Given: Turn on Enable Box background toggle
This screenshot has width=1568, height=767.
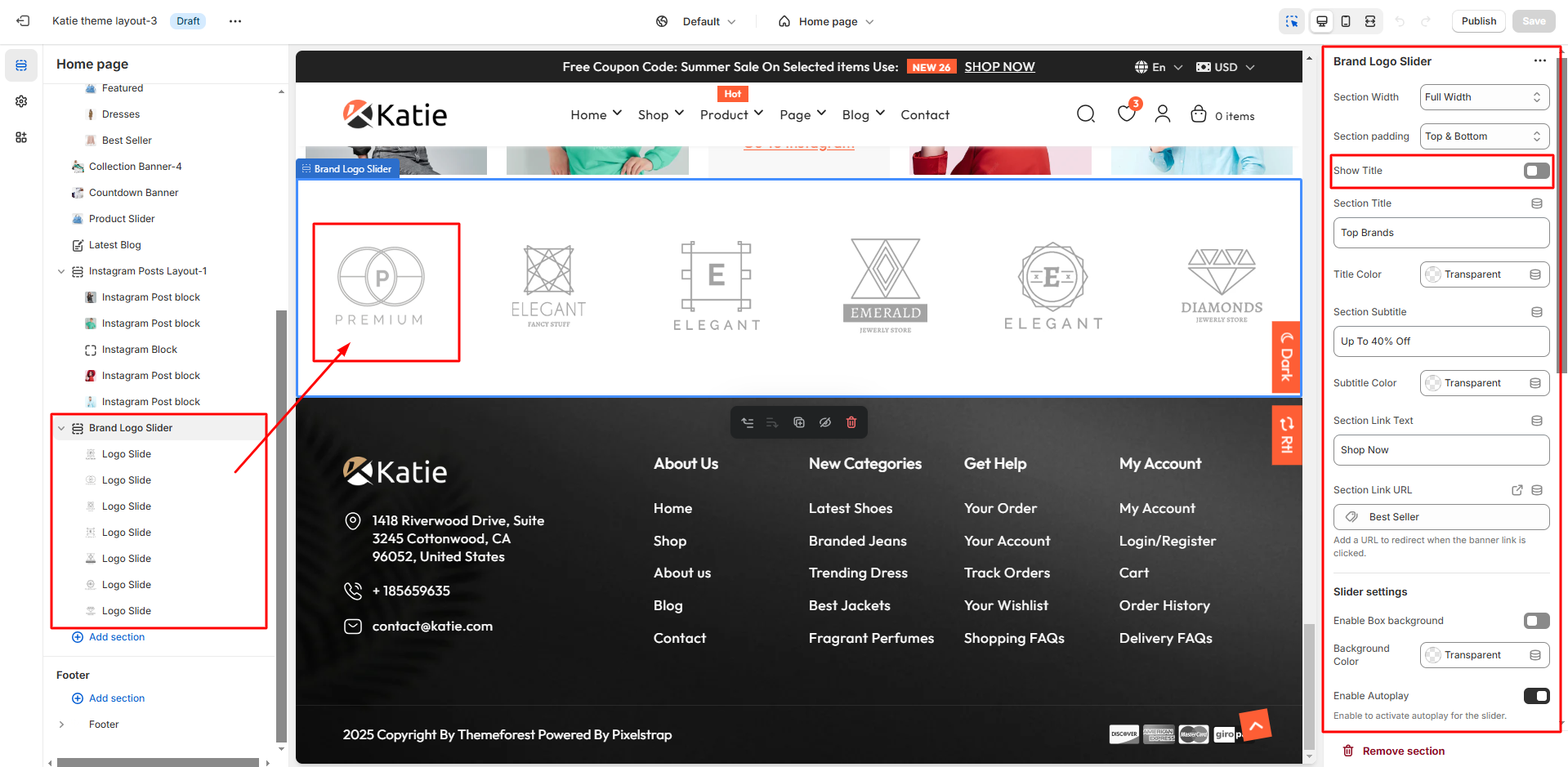Looking at the screenshot, I should tap(1535, 621).
